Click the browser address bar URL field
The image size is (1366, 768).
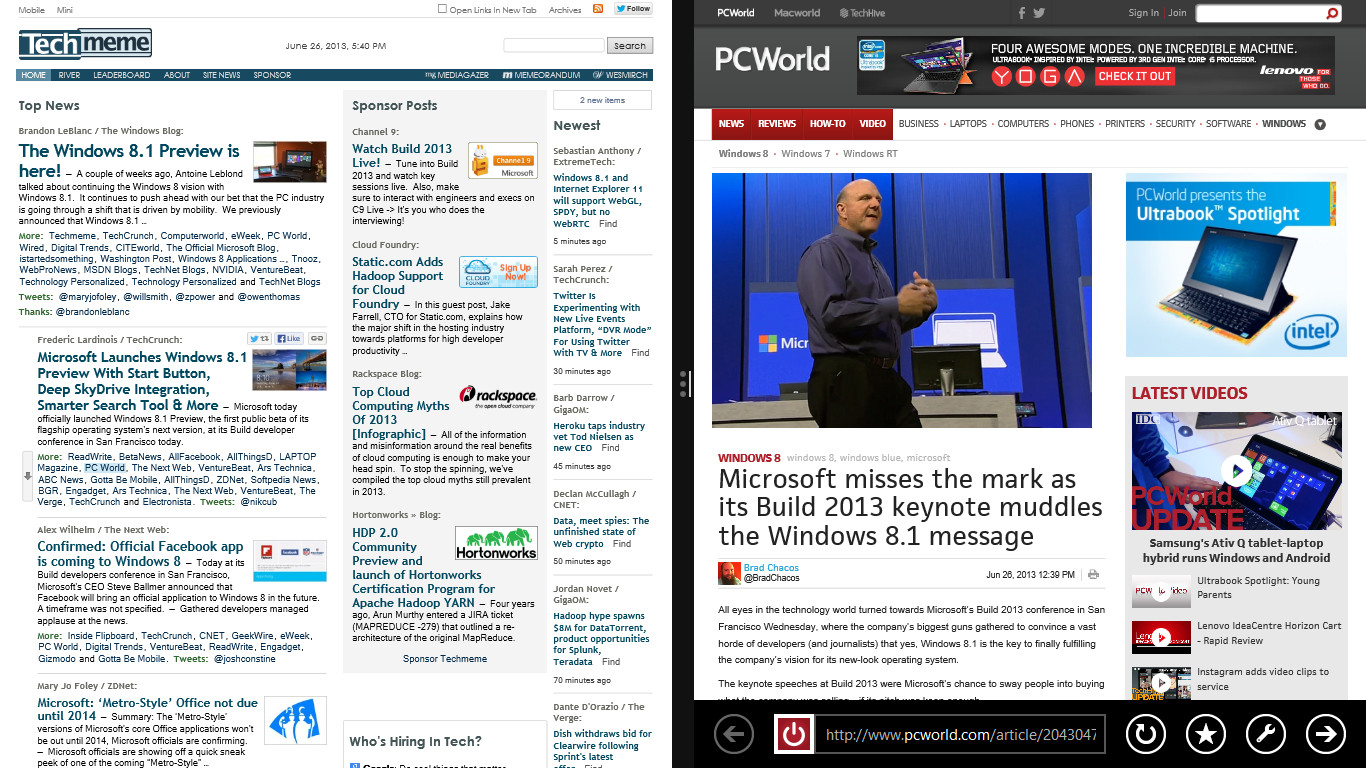tap(960, 735)
